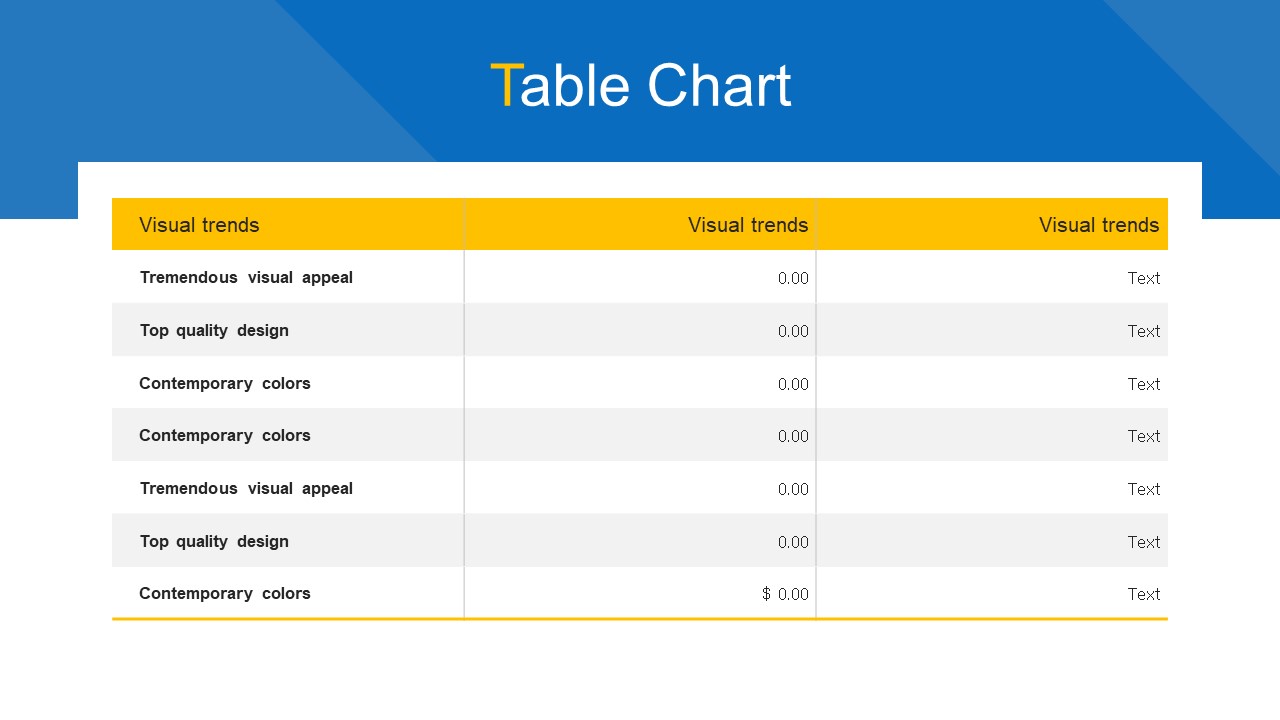
Task: Select the second "Top quality design" row label
Action: [214, 542]
